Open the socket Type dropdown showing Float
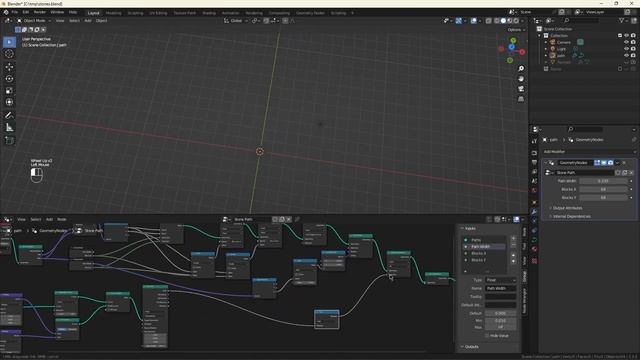Screen dimensions: 640x360 pos(500,280)
